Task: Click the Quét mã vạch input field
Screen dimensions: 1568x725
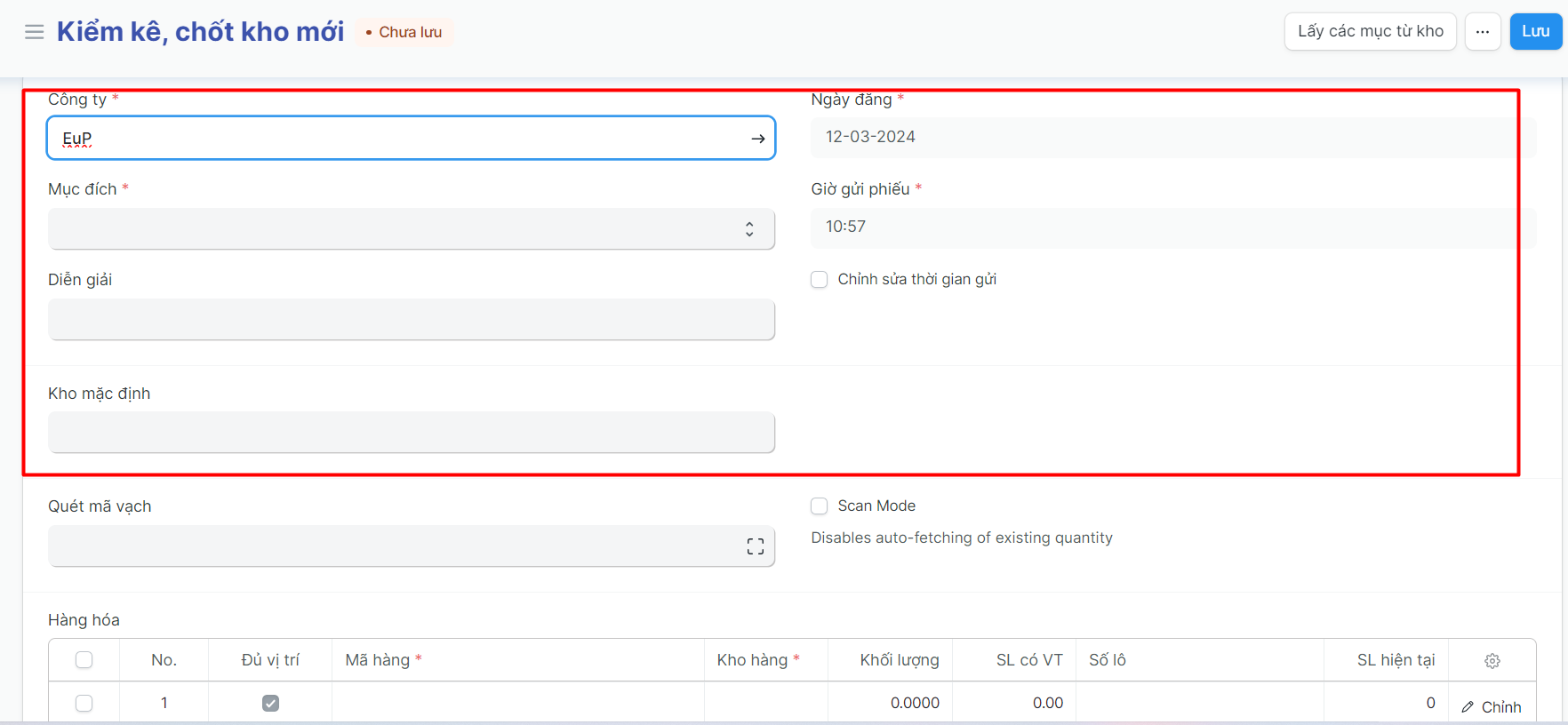Action: [x=391, y=546]
